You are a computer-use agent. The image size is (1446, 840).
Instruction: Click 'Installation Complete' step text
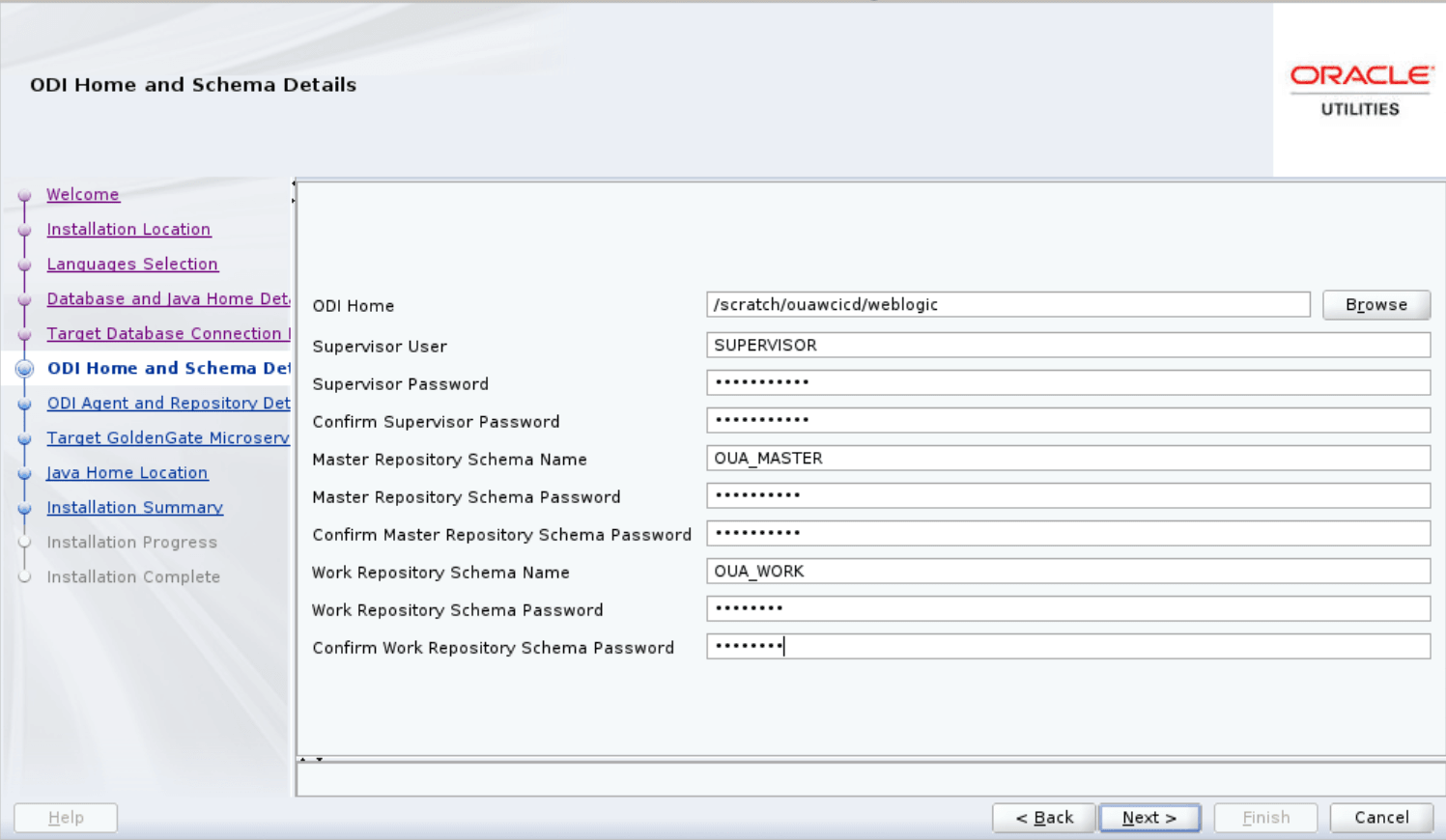tap(133, 576)
